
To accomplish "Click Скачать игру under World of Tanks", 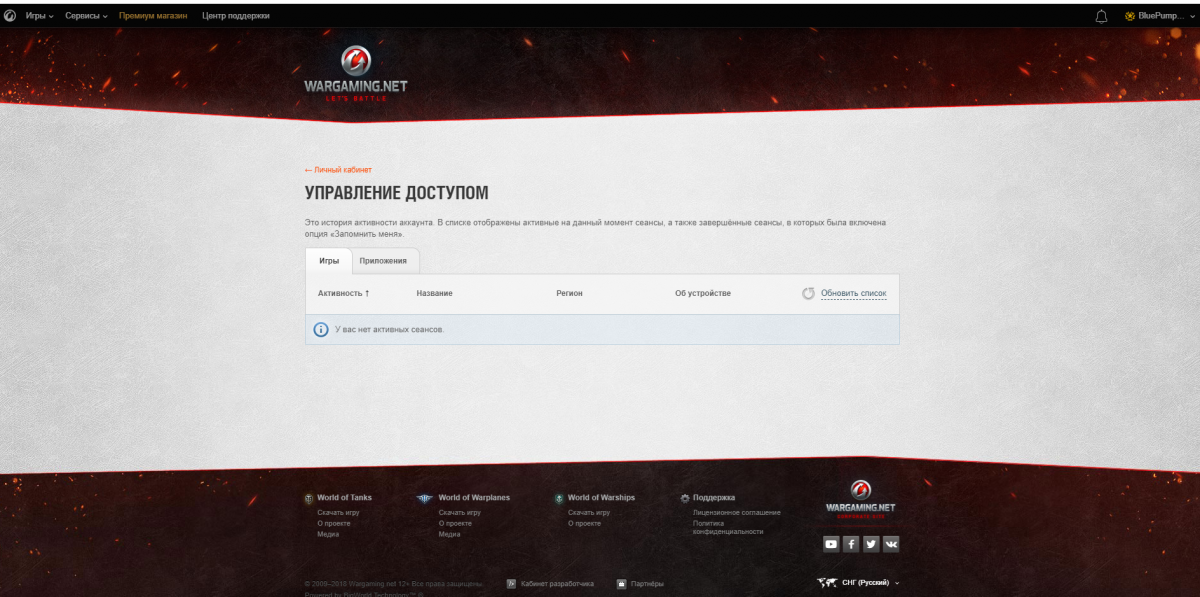I will (x=338, y=512).
